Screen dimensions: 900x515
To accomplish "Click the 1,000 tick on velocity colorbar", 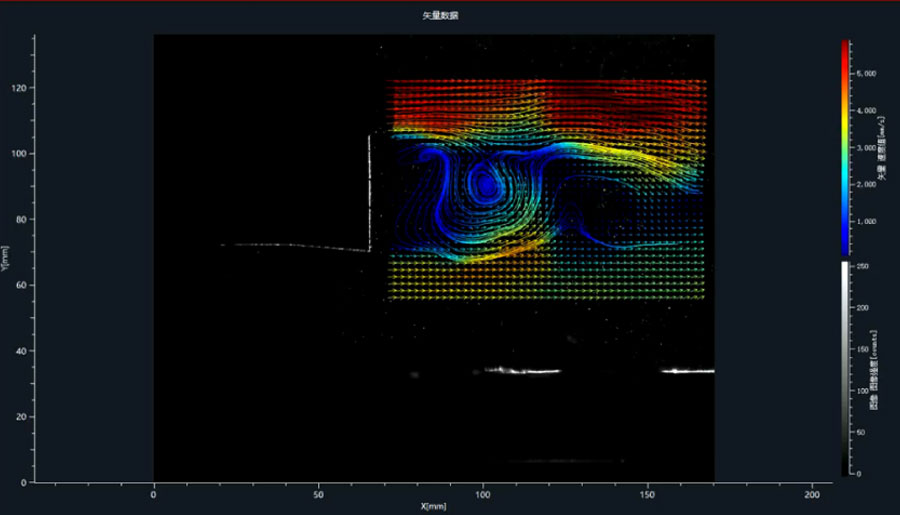I will (x=865, y=221).
